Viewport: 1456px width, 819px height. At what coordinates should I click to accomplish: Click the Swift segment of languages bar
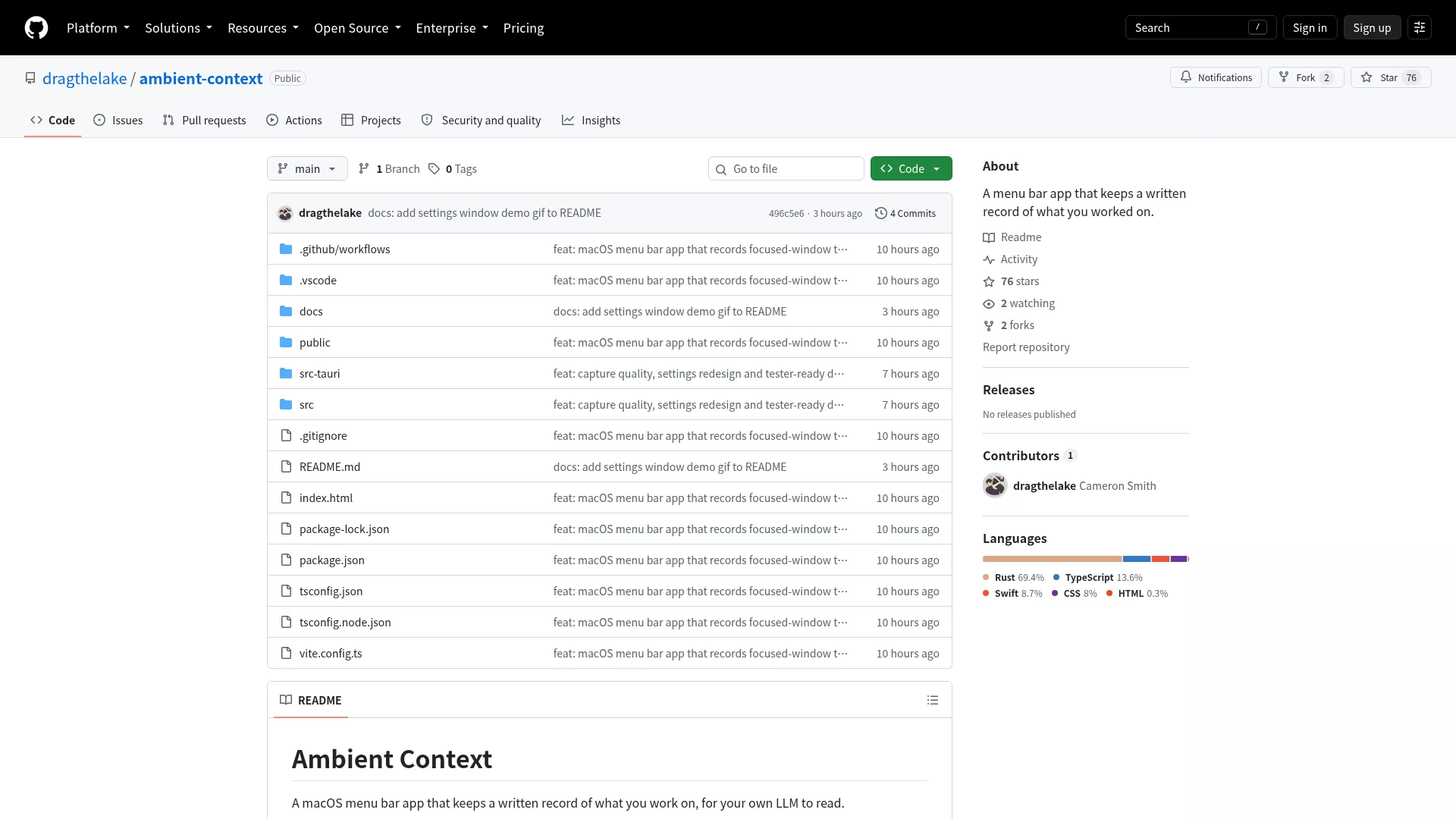coord(1160,559)
